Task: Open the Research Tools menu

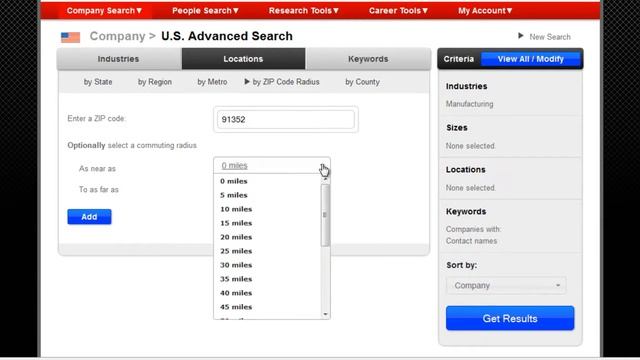Action: coord(304,11)
